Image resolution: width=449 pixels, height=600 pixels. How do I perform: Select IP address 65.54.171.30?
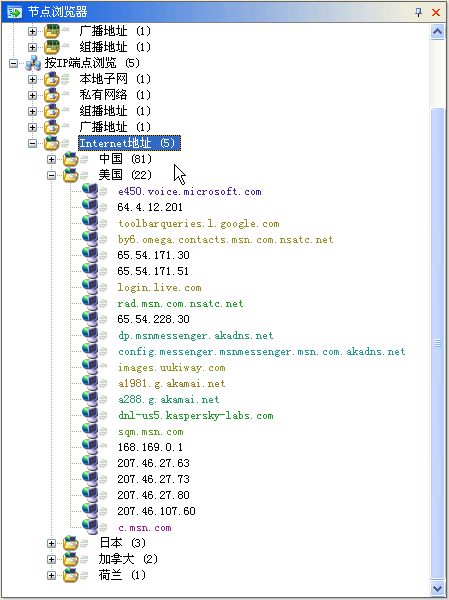pyautogui.click(x=153, y=255)
